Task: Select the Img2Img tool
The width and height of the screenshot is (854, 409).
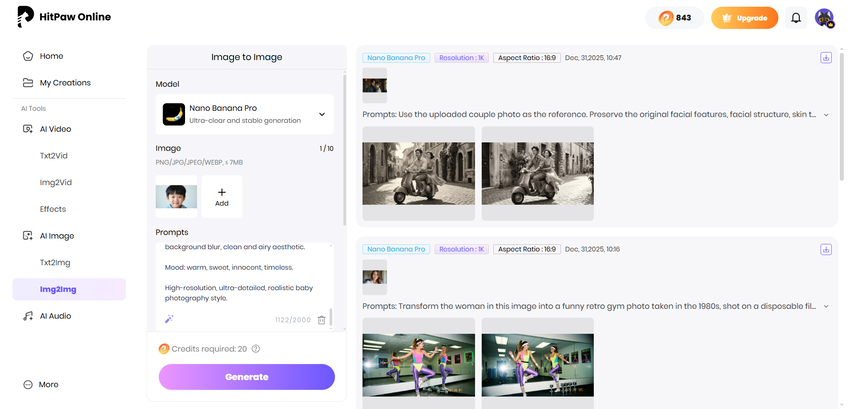Action: coord(69,289)
